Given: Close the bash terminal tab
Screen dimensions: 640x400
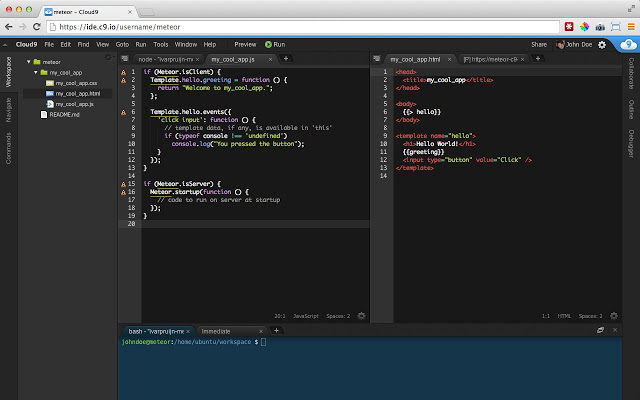Looking at the screenshot, I should tap(188, 331).
